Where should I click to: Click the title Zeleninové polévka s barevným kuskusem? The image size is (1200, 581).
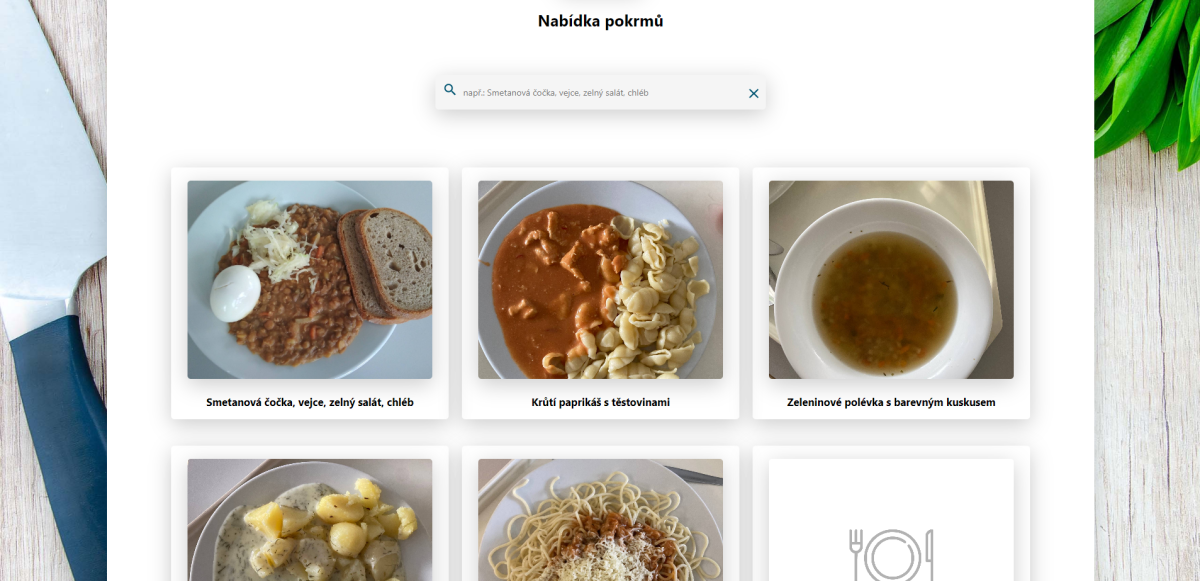[891, 402]
